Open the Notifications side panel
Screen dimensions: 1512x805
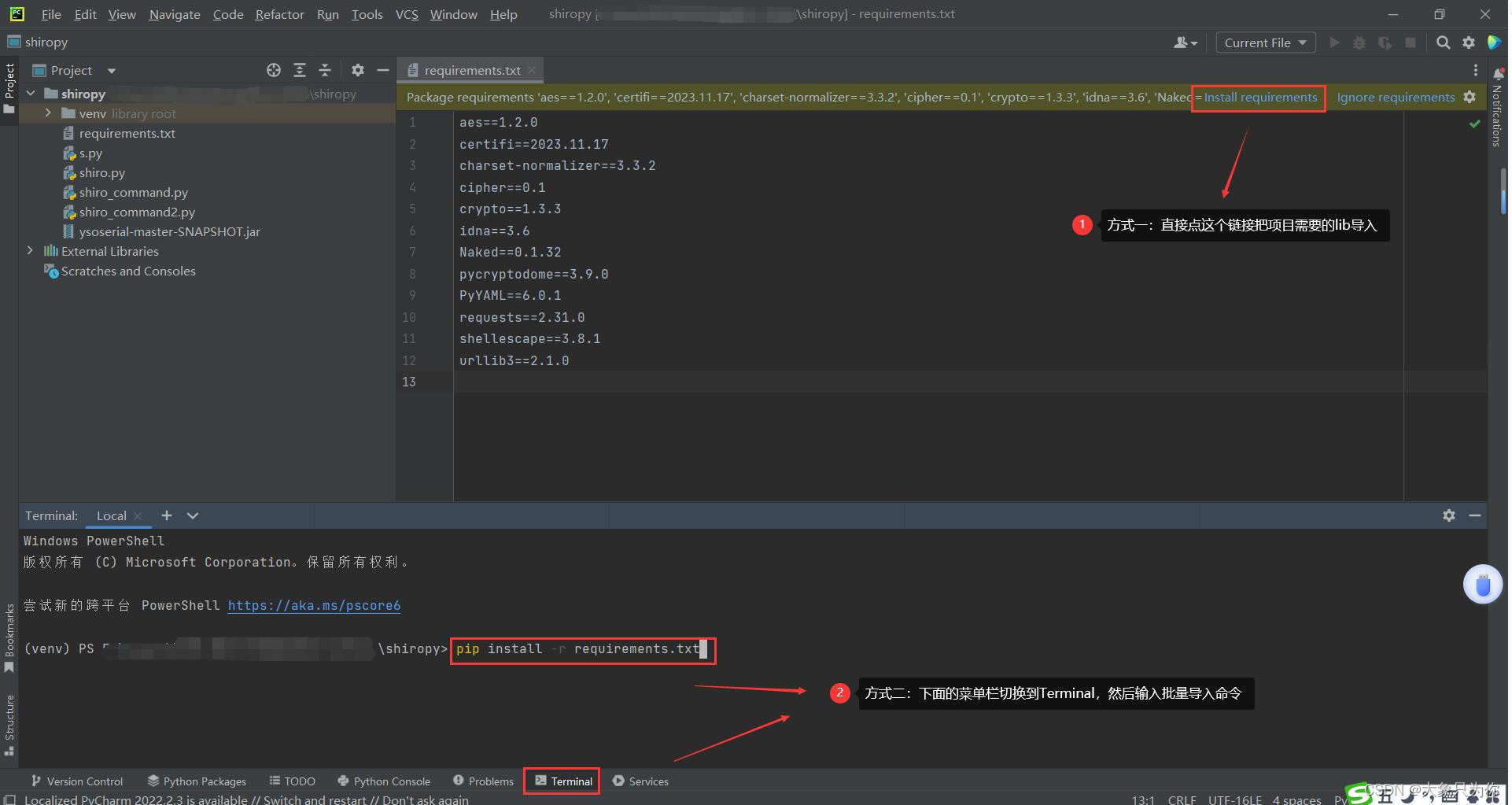1498,107
